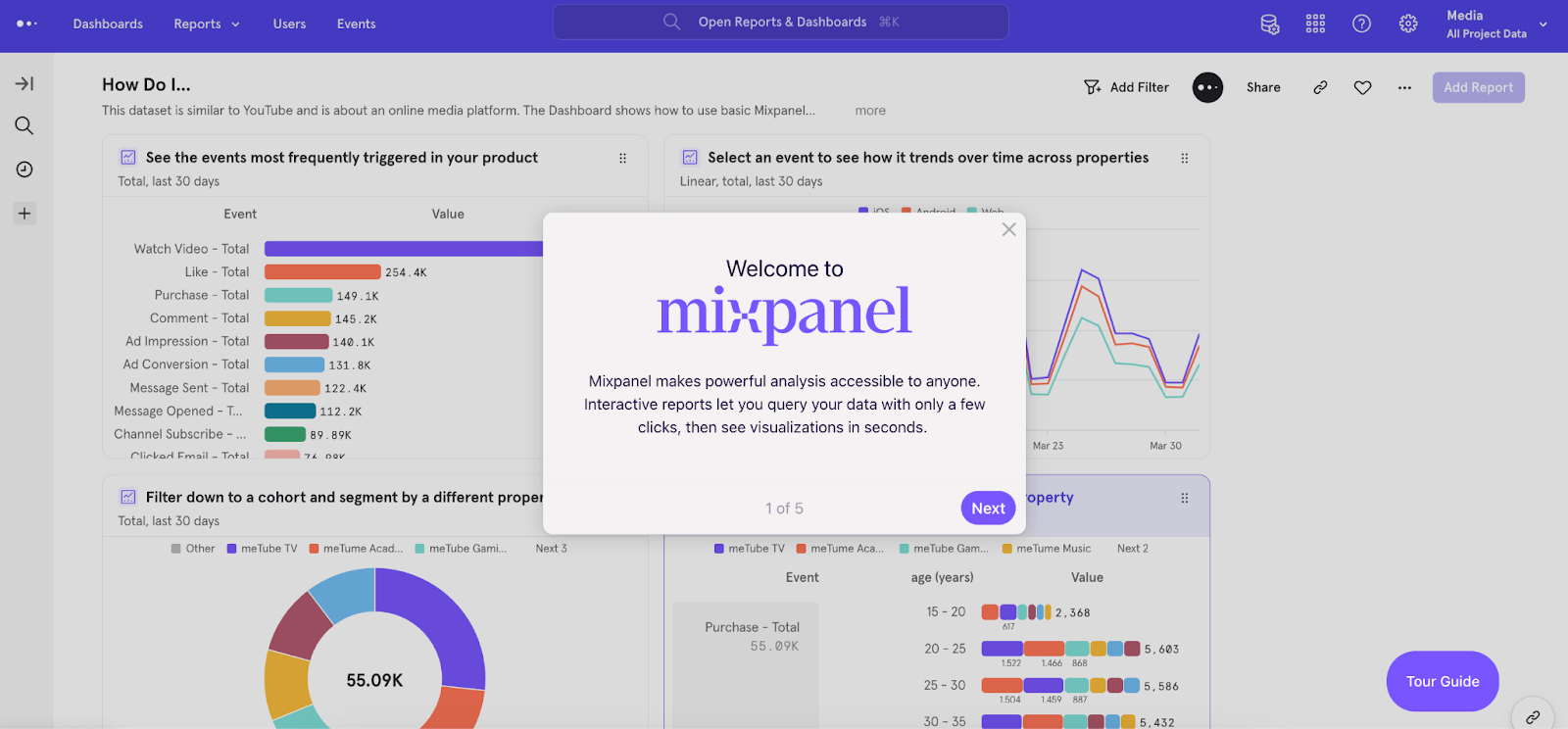Click the insights icon beside 'Filter down to a cohort'
The height and width of the screenshot is (729, 1568).
[x=127, y=497]
